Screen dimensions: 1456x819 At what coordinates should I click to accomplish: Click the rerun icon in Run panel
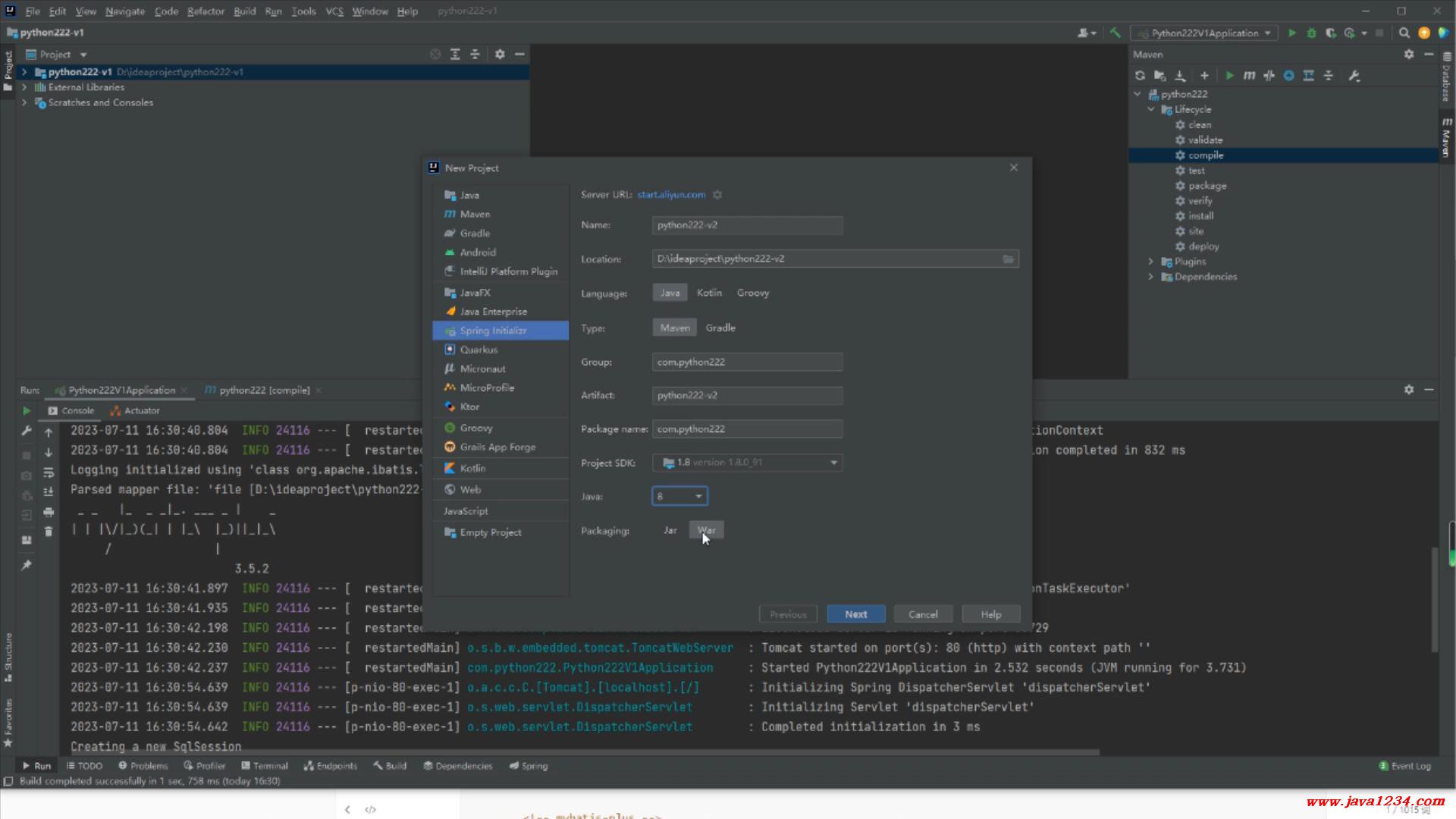pyautogui.click(x=27, y=411)
